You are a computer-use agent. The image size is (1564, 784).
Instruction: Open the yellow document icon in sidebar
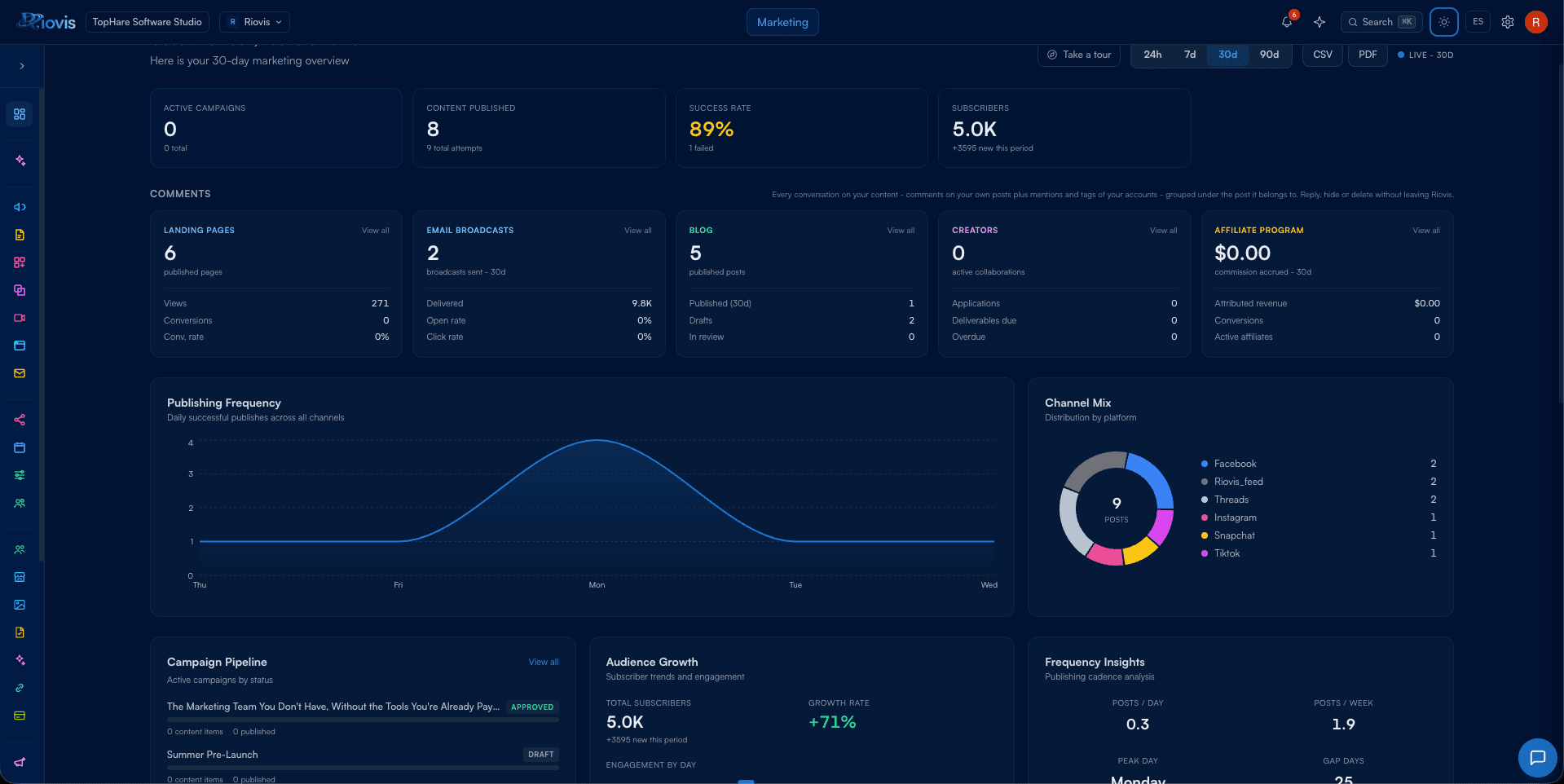tap(20, 235)
